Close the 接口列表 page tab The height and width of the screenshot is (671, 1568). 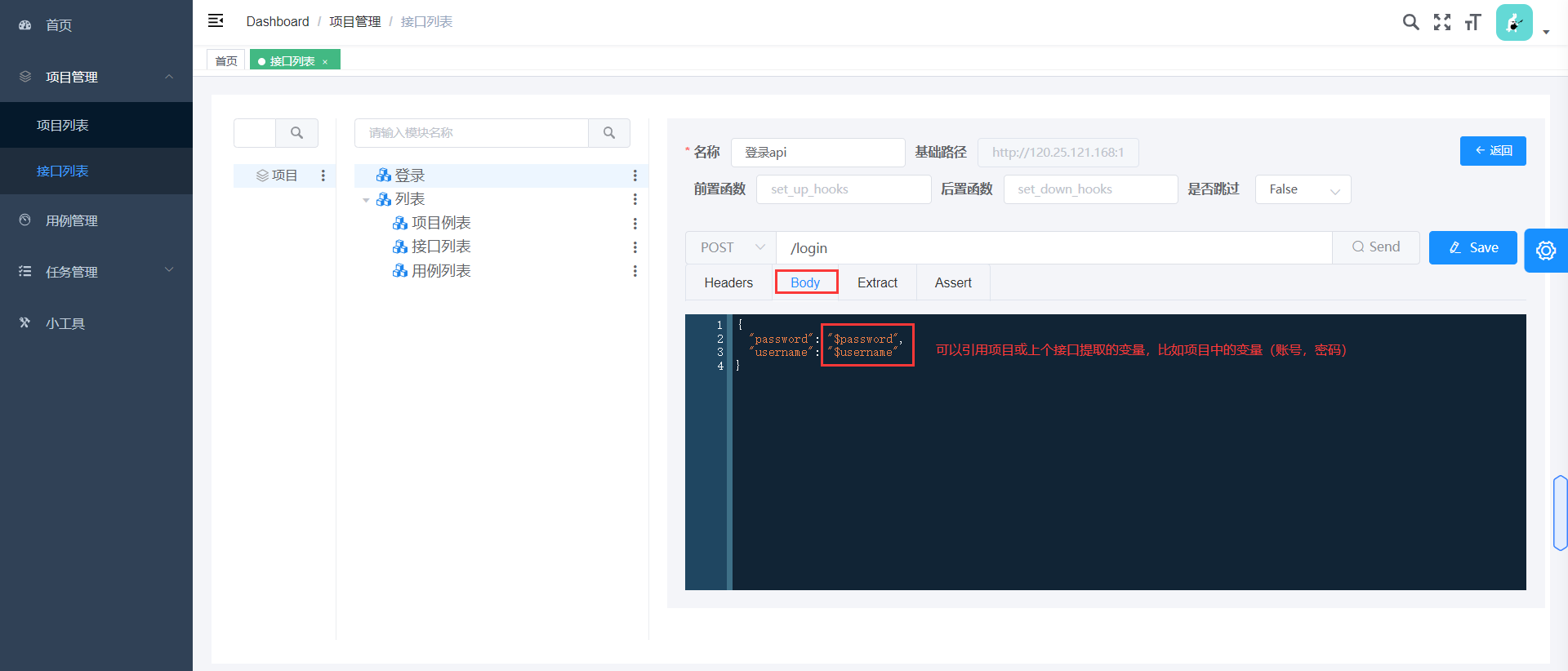(x=325, y=61)
